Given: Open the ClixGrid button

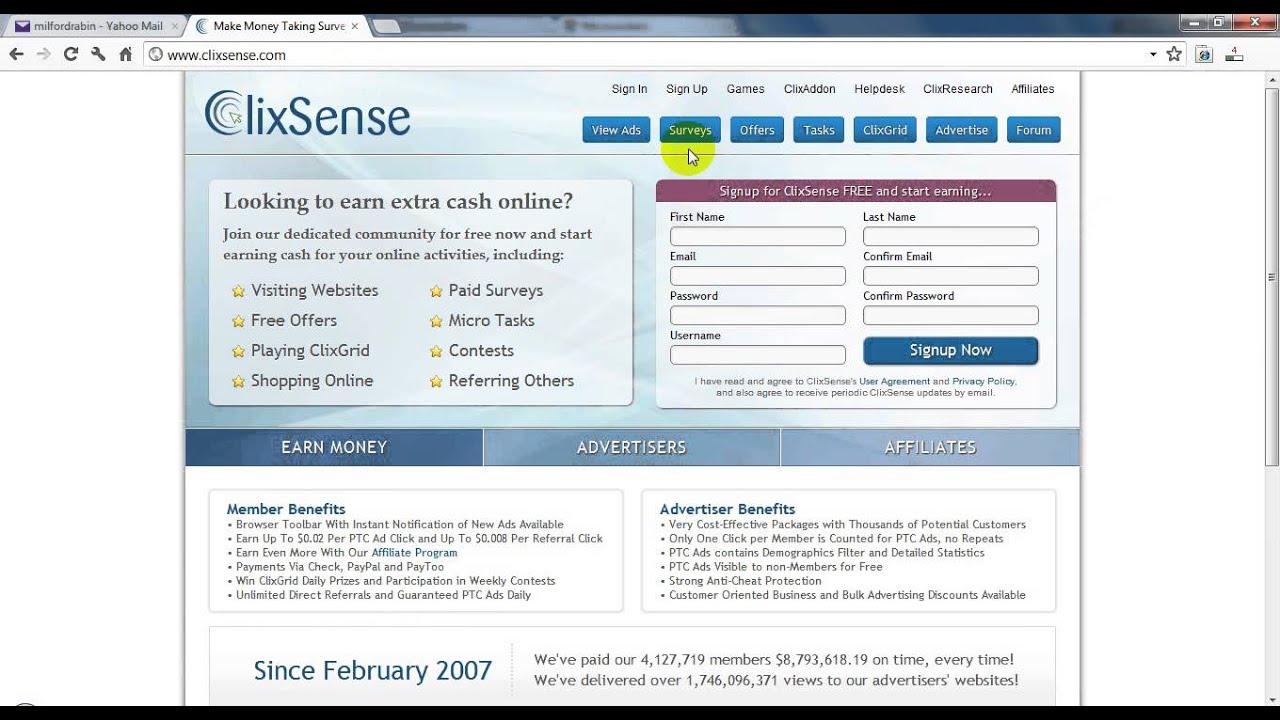Looking at the screenshot, I should (885, 130).
